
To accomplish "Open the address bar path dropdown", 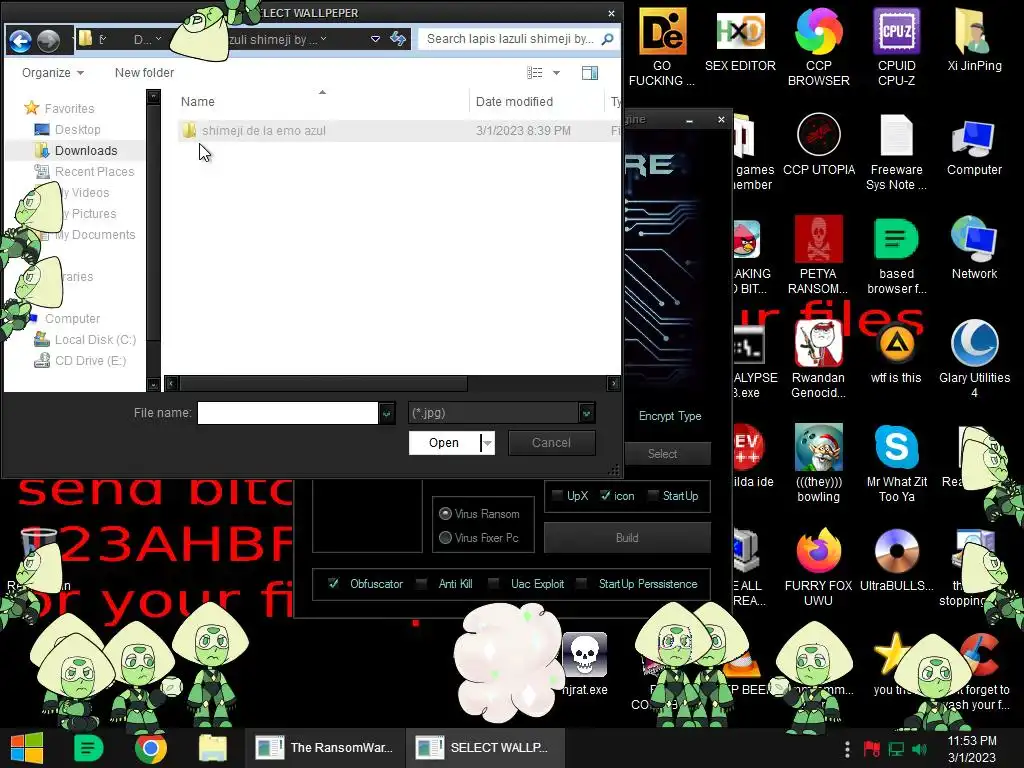I will pyautogui.click(x=376, y=39).
